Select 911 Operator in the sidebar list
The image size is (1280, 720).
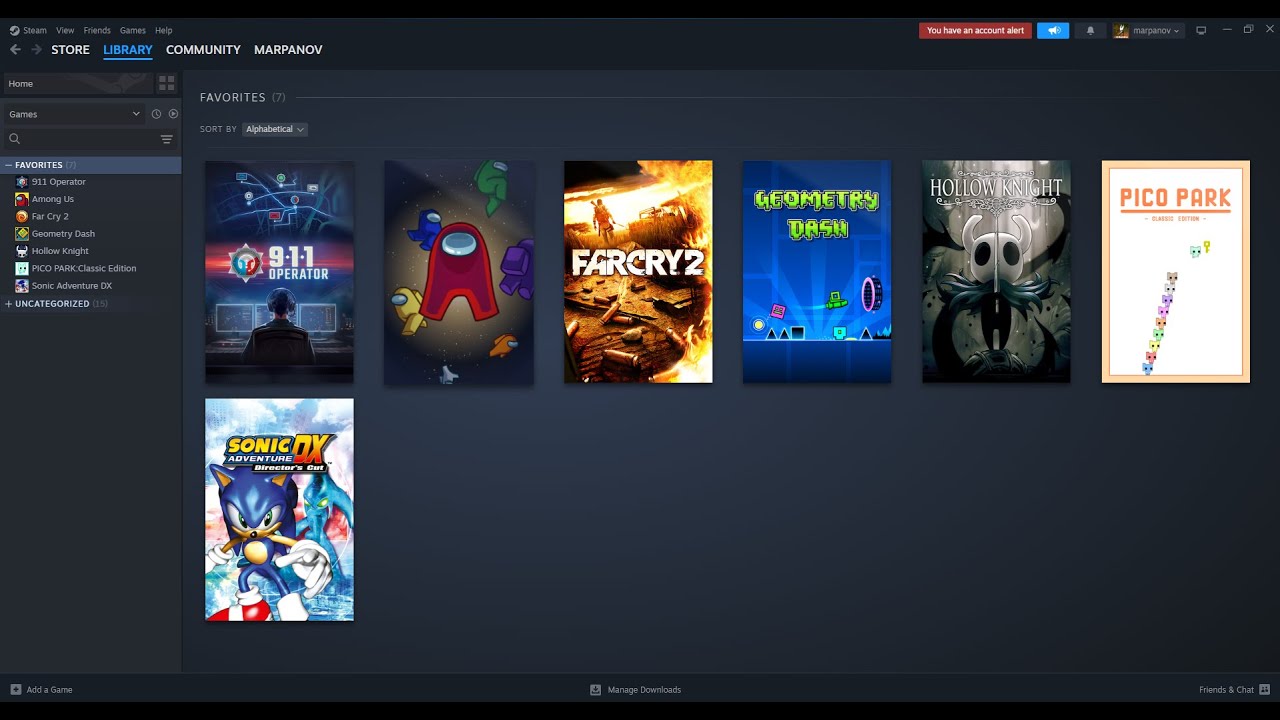coord(59,182)
